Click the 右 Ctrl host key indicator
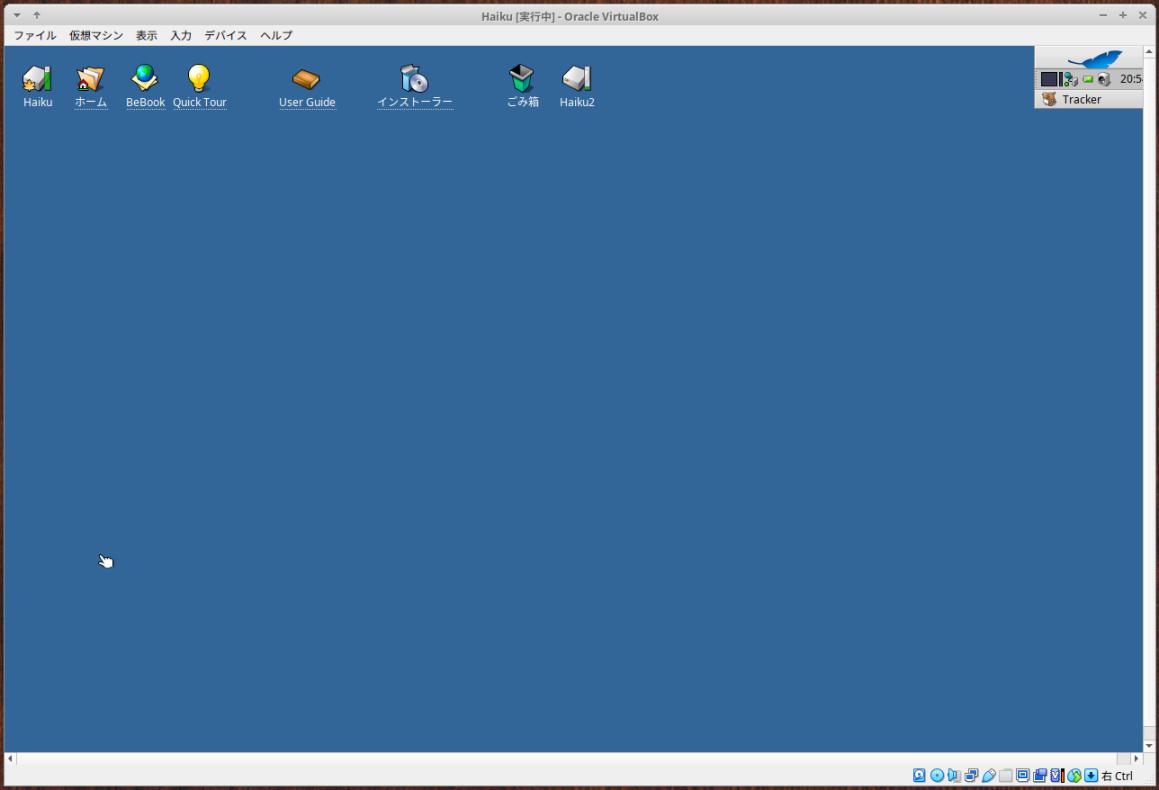 point(1117,775)
